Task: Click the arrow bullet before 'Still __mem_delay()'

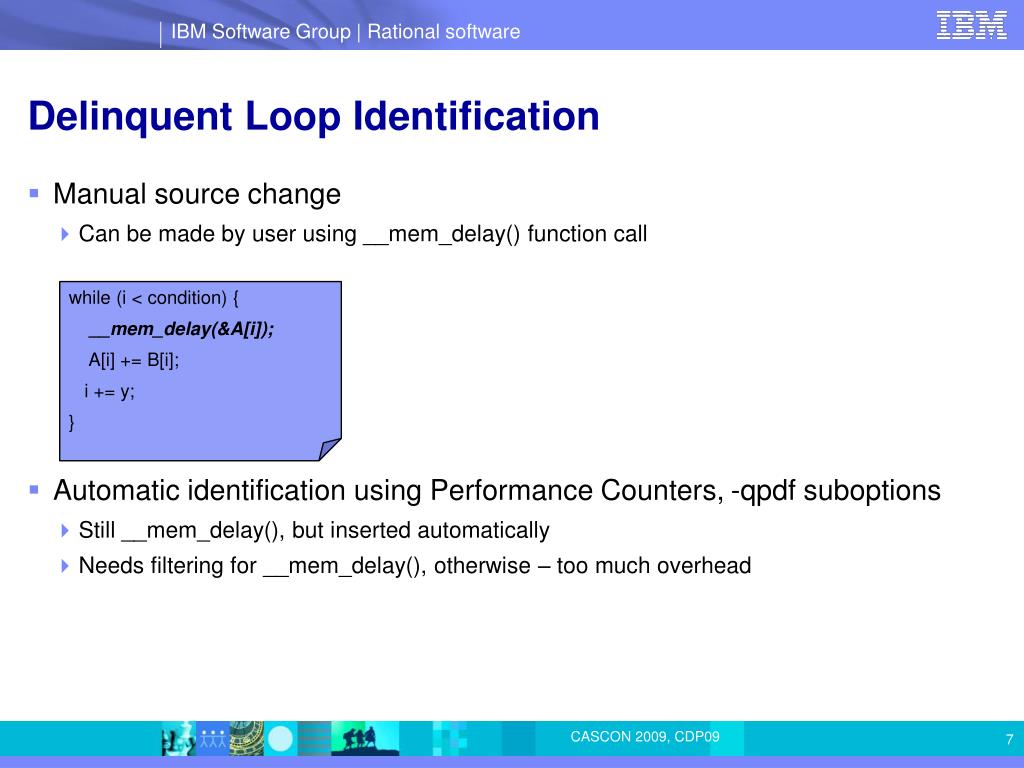Action: (65, 530)
